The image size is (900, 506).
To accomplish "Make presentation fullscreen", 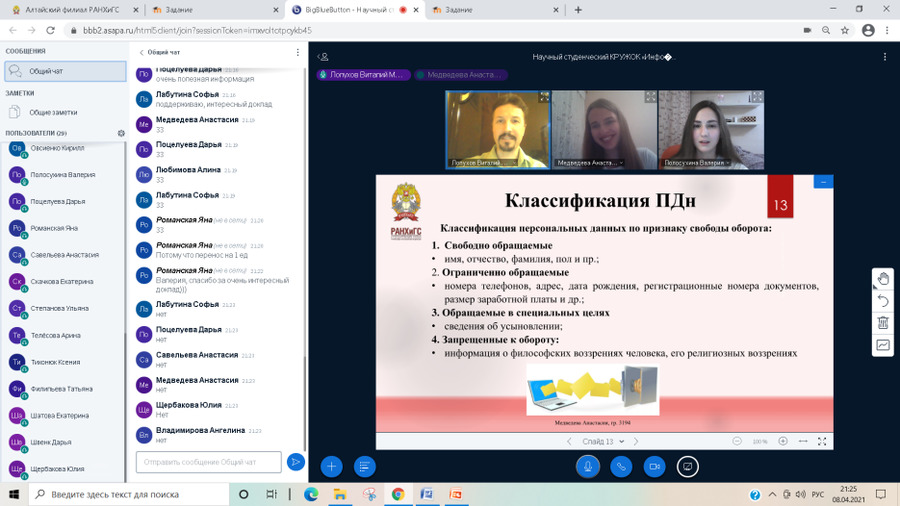I will 822,441.
